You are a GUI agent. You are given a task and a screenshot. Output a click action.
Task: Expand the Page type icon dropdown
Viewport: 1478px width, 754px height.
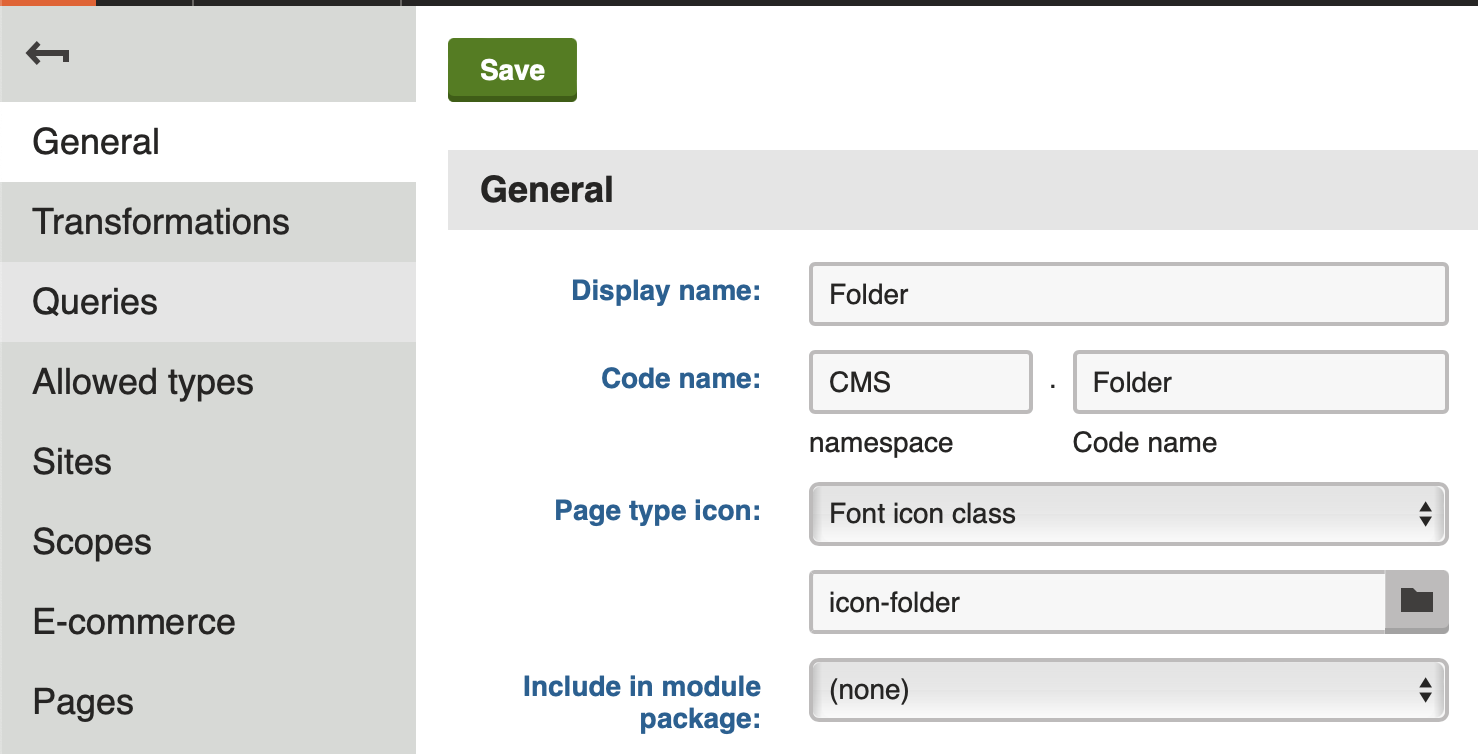tap(1128, 514)
